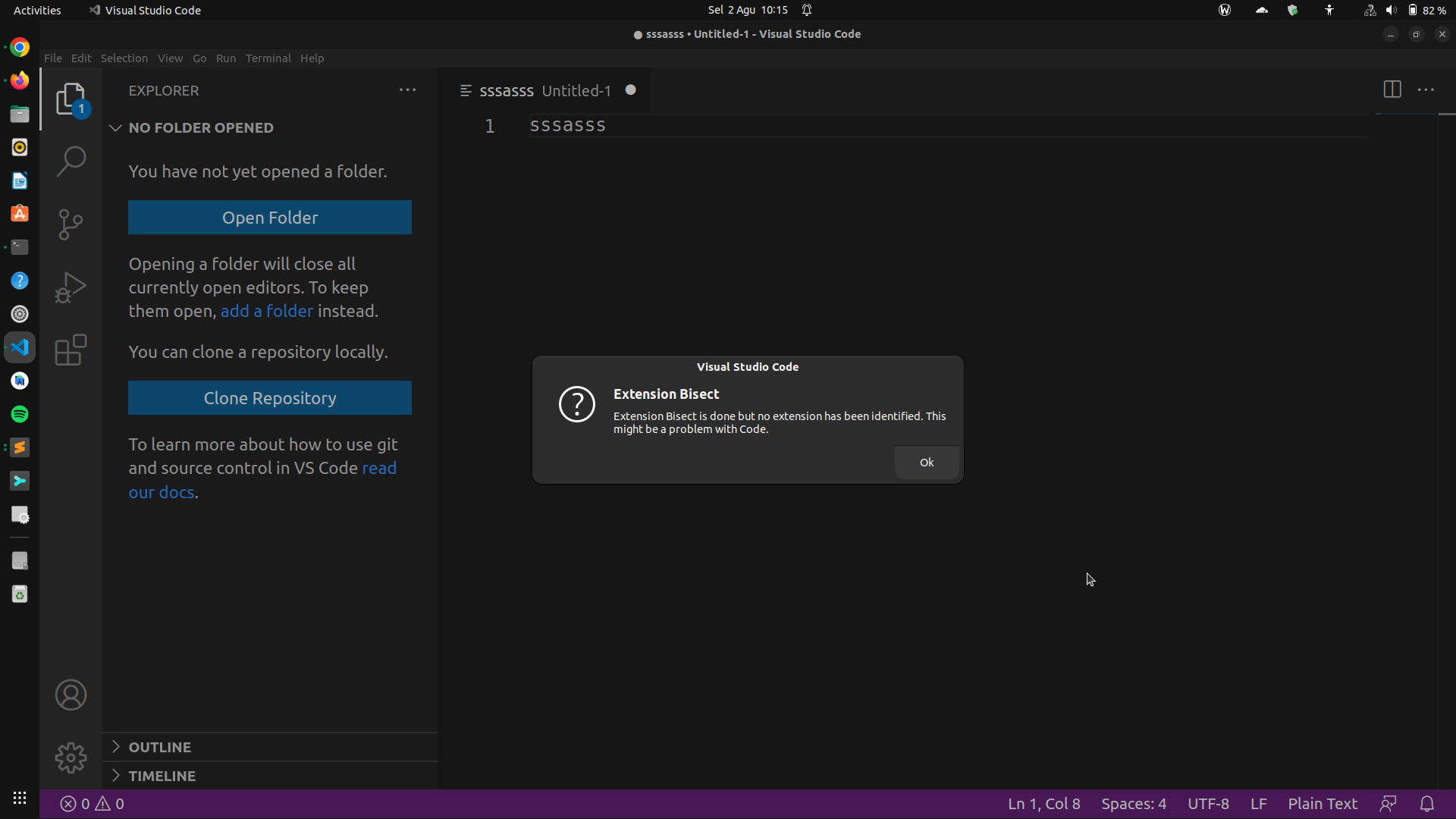This screenshot has height=819, width=1456.
Task: Click the unsaved changes dot on Untitled-1 tab
Action: (x=631, y=89)
